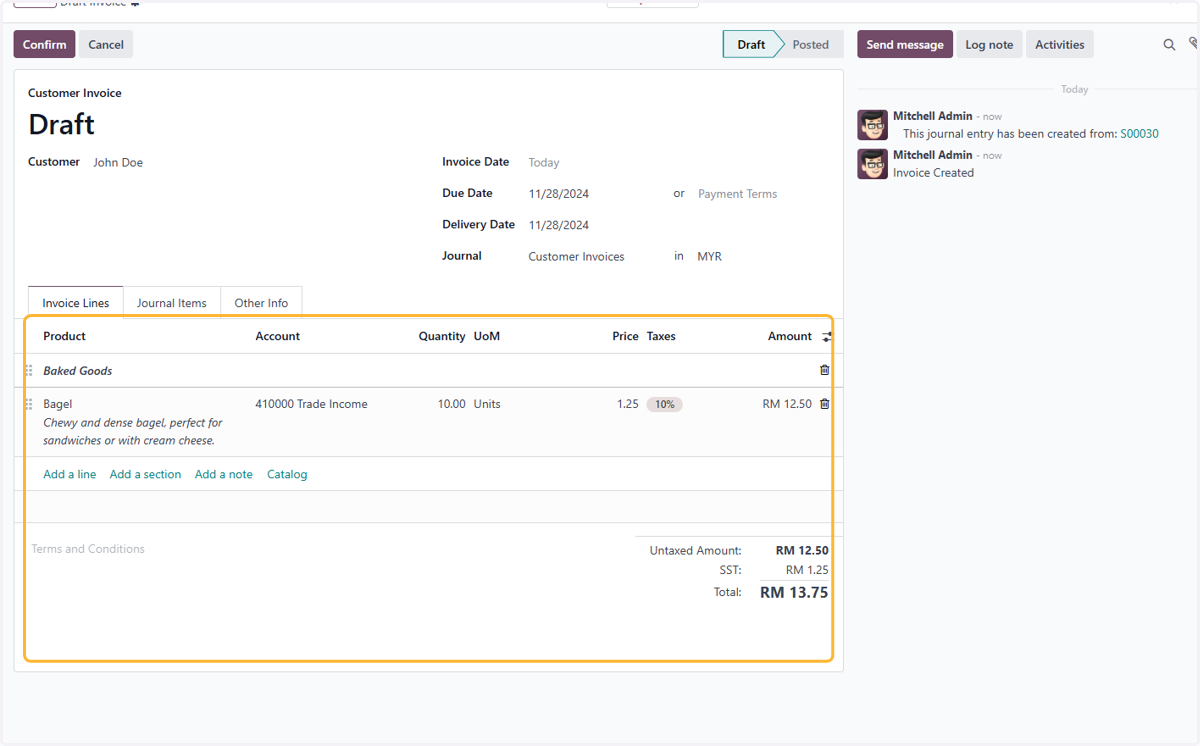
Task: Click Add a note link
Action: pos(224,474)
